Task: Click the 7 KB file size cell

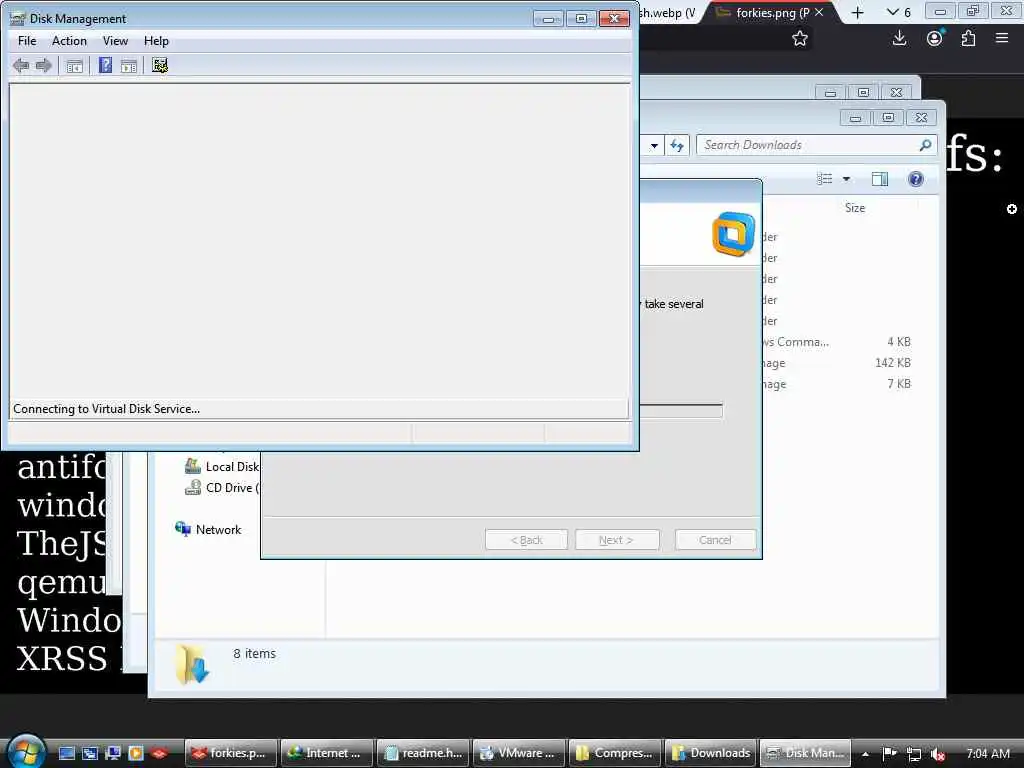Action: 899,383
